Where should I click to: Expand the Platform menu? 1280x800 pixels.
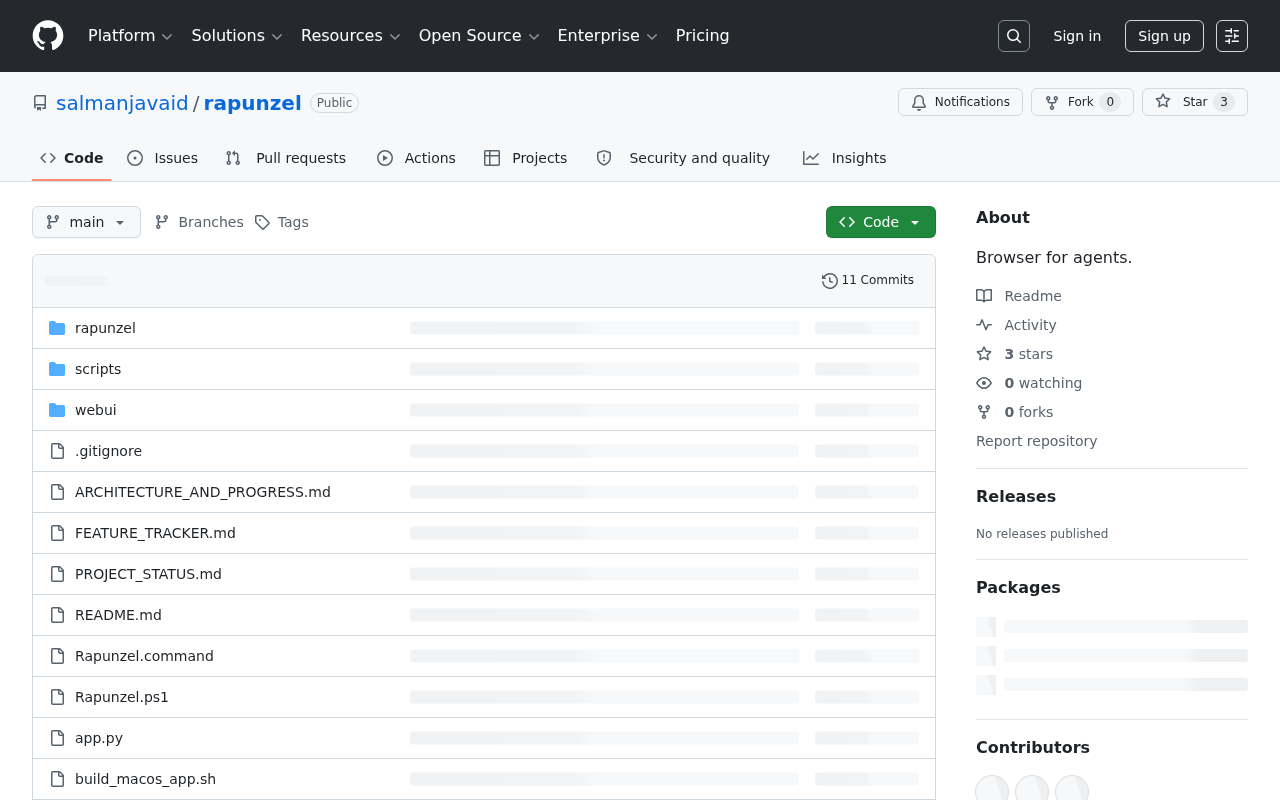pyautogui.click(x=130, y=36)
